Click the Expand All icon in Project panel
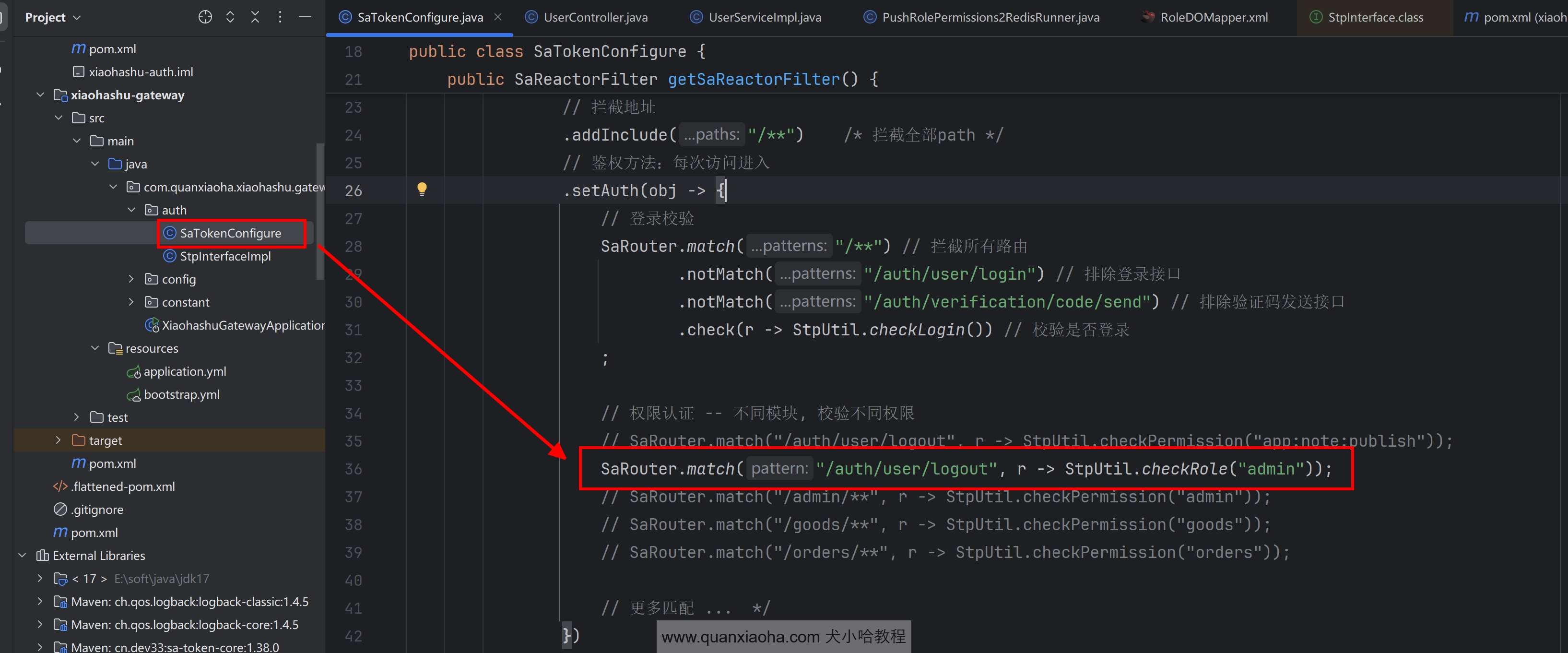This screenshot has width=1568, height=653. coord(230,17)
